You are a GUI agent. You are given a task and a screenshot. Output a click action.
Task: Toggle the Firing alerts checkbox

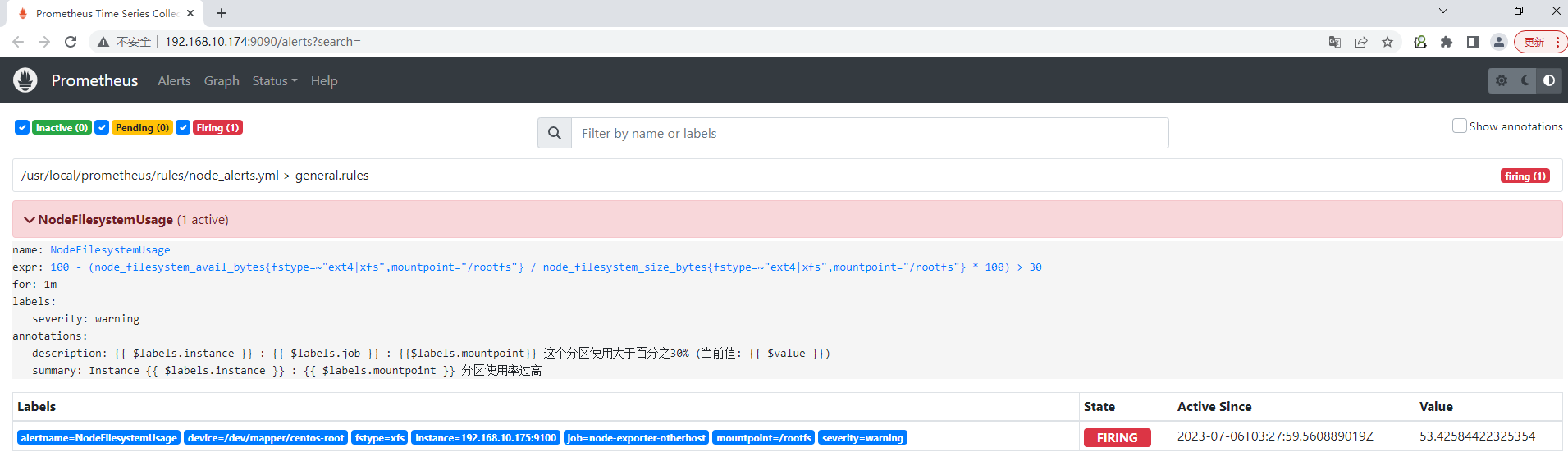183,127
